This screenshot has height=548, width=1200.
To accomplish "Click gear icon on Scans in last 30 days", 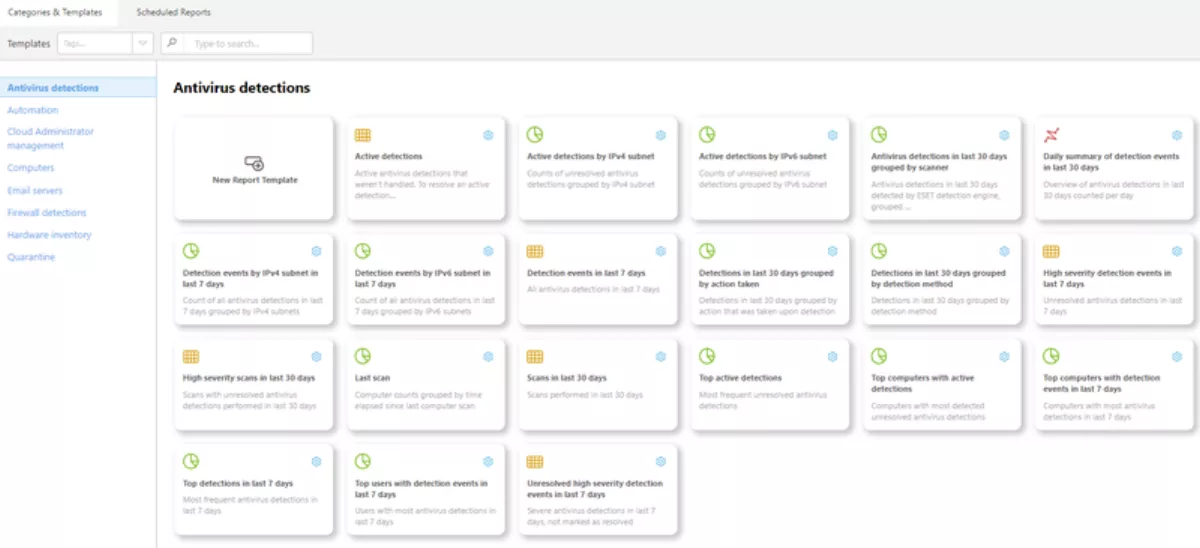I will pyautogui.click(x=660, y=356).
